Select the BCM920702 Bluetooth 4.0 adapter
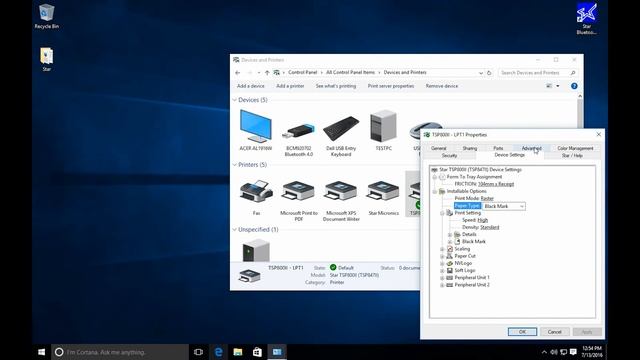 coord(299,137)
